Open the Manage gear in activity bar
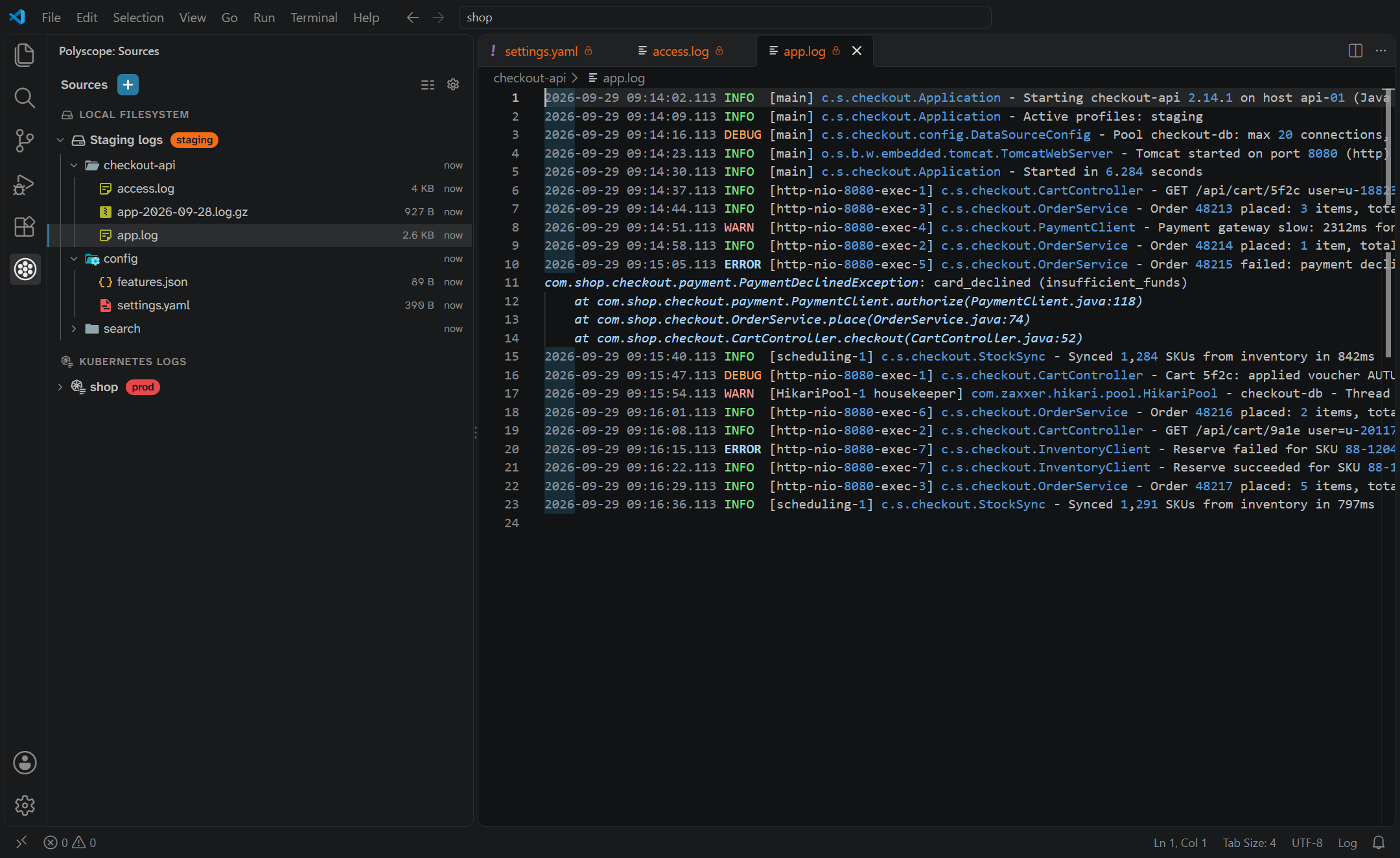The width and height of the screenshot is (1400, 858). click(25, 805)
